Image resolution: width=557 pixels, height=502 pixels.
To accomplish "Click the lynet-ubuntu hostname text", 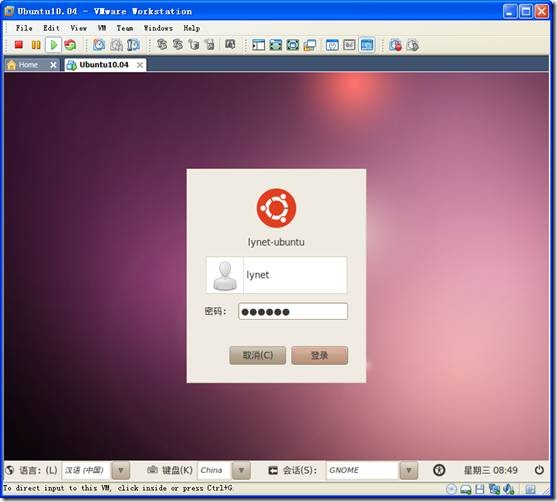I will (x=276, y=242).
